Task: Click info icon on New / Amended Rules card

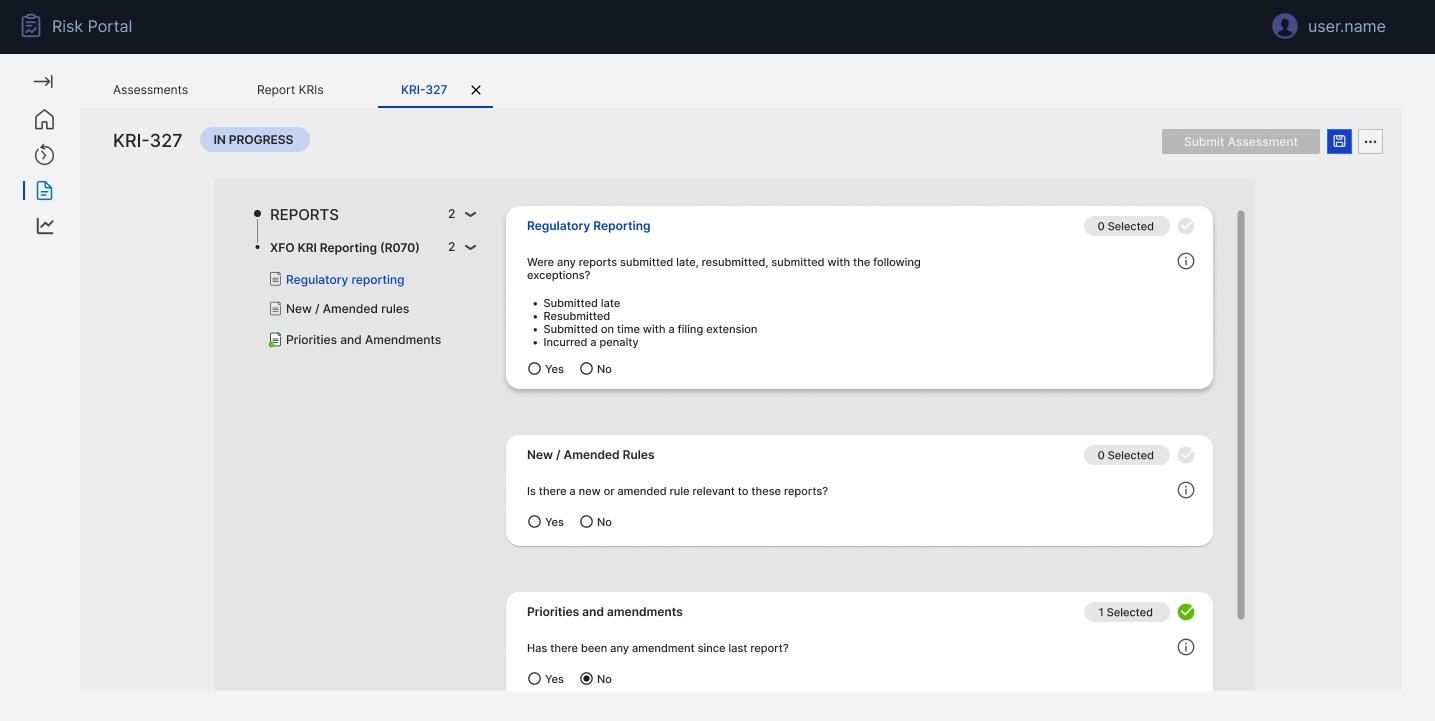Action: pyautogui.click(x=1186, y=490)
